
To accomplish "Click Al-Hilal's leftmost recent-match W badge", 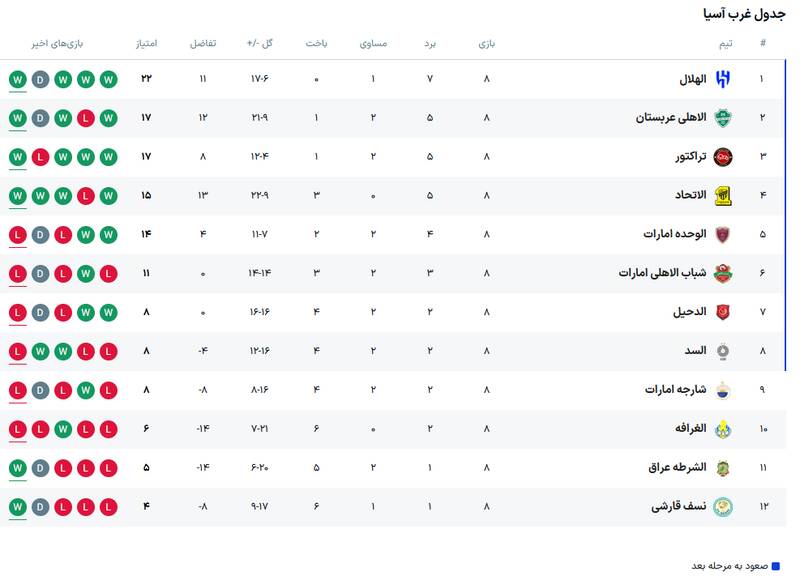I will coord(17,79).
